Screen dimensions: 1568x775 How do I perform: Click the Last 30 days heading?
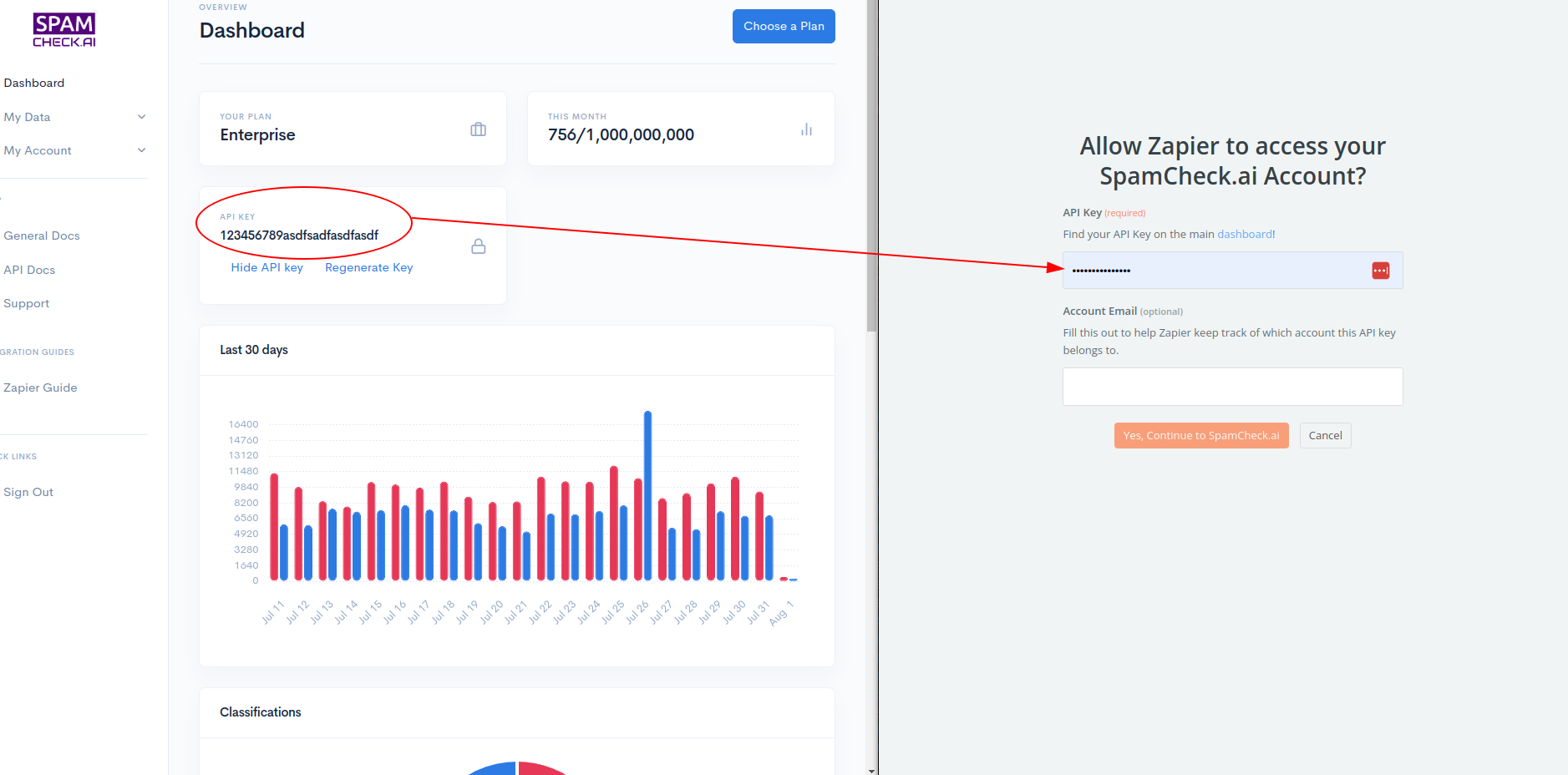254,350
